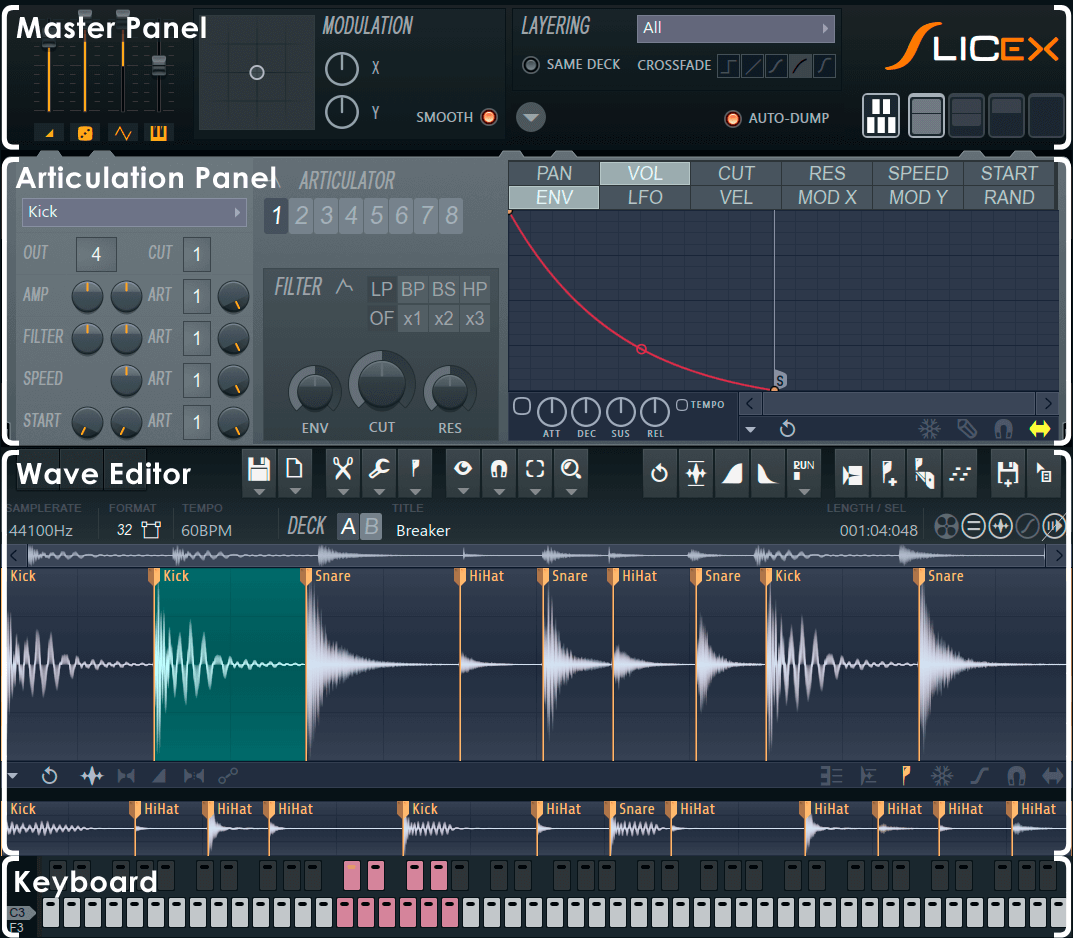
Task: Click the film reel icon beside length display
Action: pos(946,527)
